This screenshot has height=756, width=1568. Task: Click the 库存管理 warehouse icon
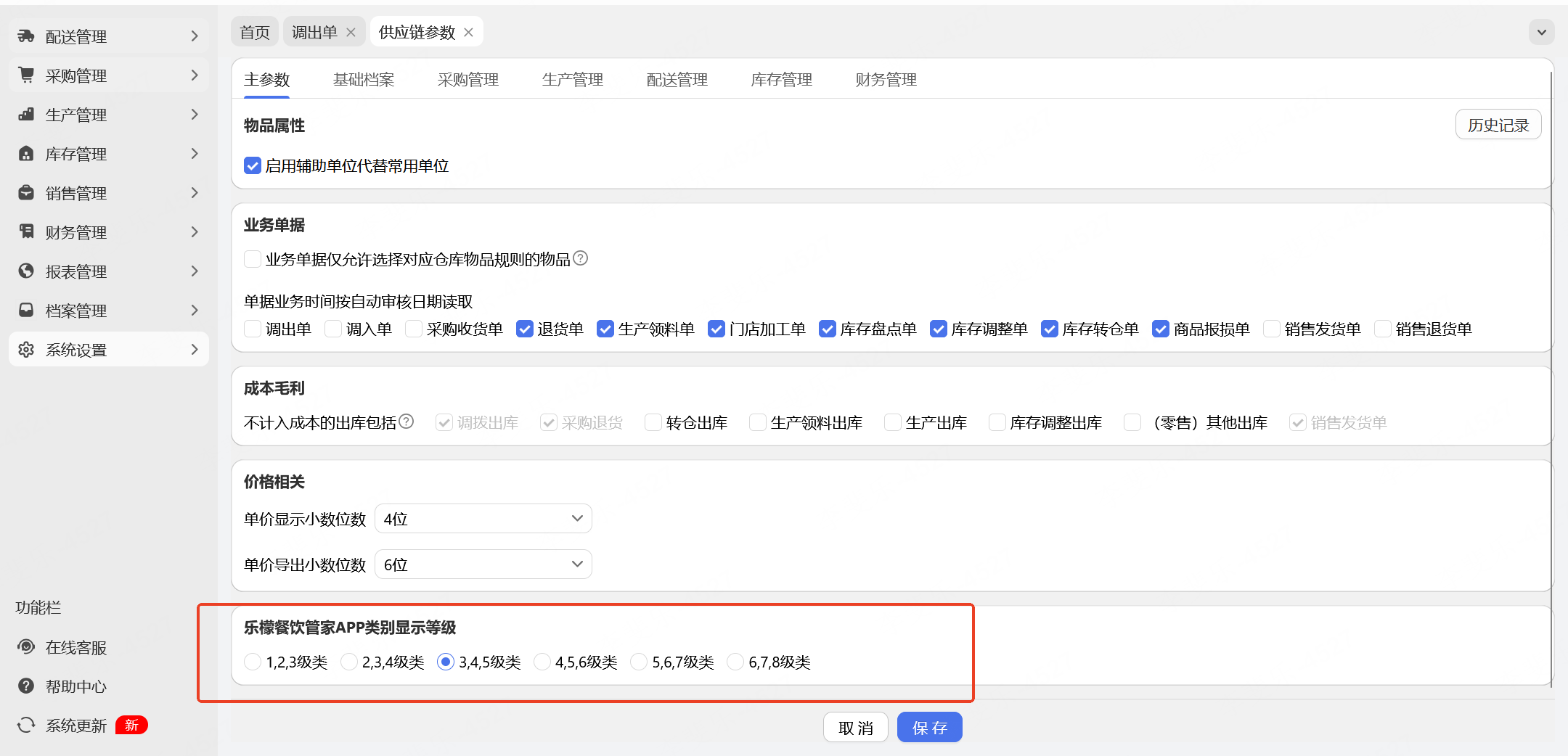(26, 153)
